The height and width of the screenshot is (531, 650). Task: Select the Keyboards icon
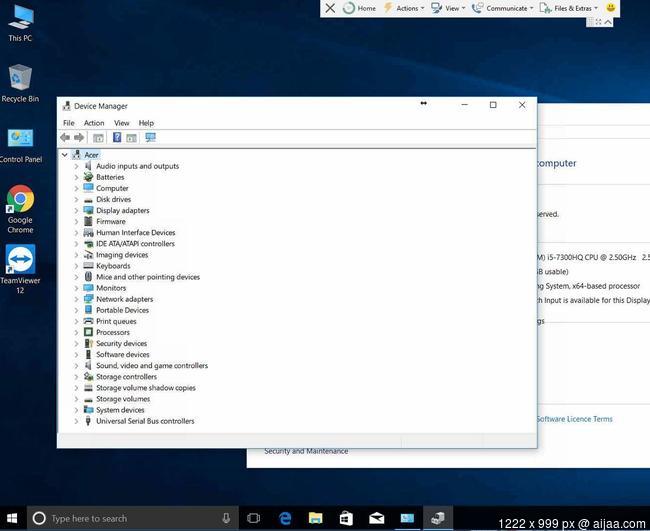88,266
